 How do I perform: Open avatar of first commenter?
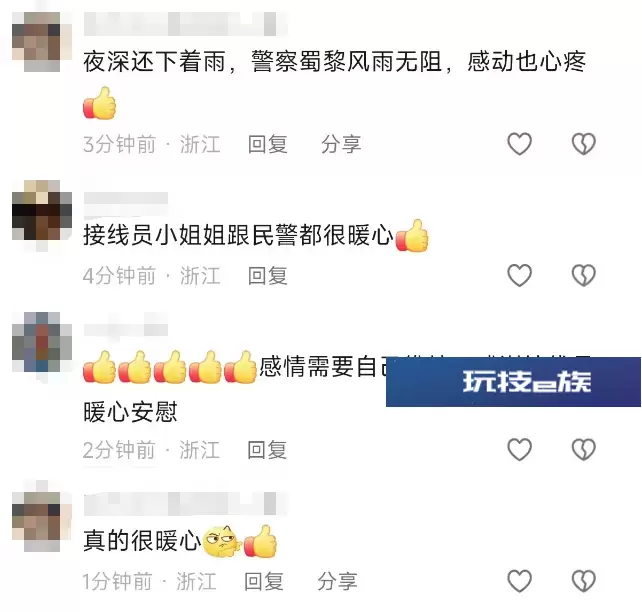click(x=42, y=42)
